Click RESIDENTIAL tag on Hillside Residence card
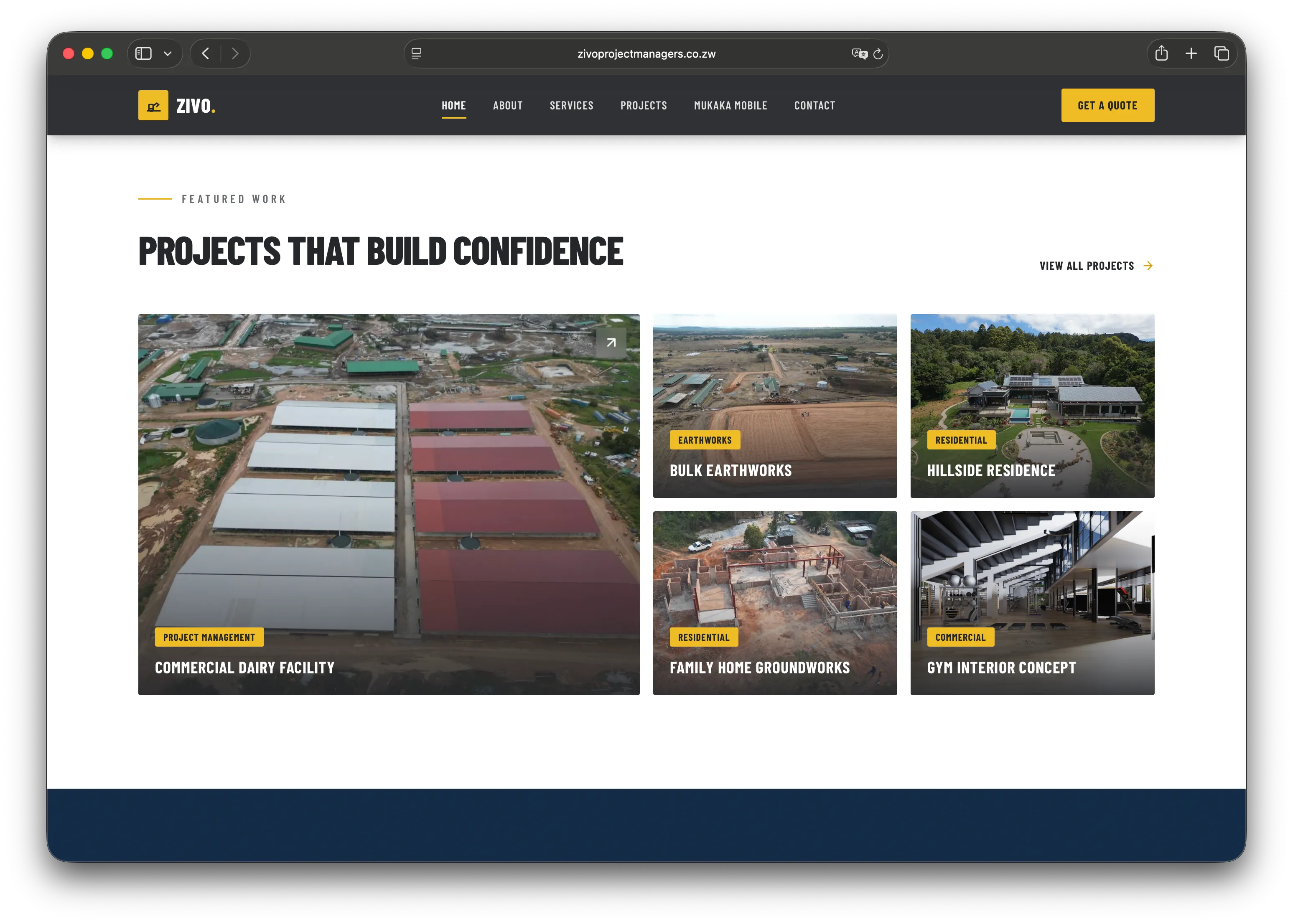This screenshot has height=924, width=1293. (x=961, y=440)
